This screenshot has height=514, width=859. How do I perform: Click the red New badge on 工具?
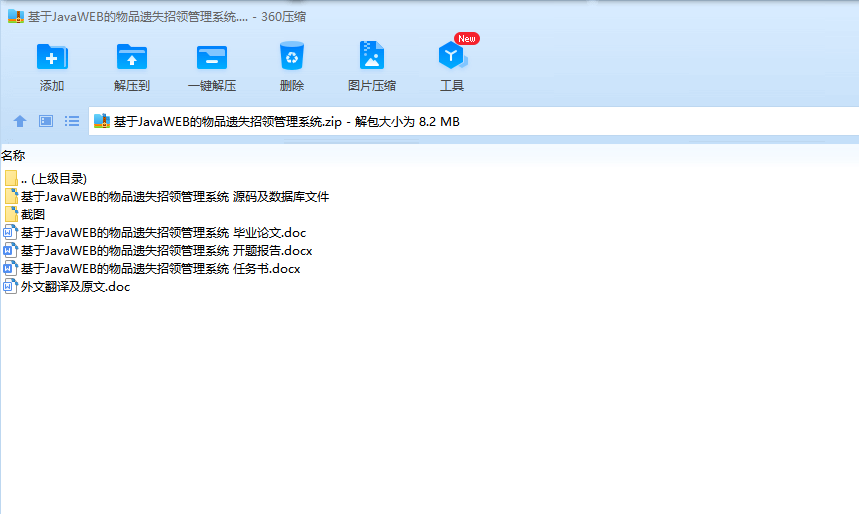(467, 38)
